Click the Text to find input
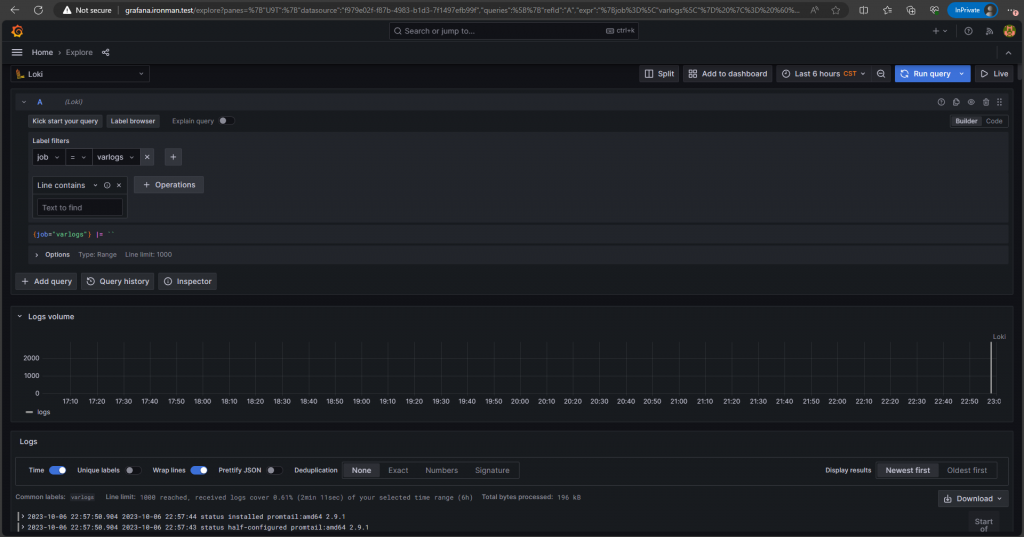 pyautogui.click(x=80, y=208)
